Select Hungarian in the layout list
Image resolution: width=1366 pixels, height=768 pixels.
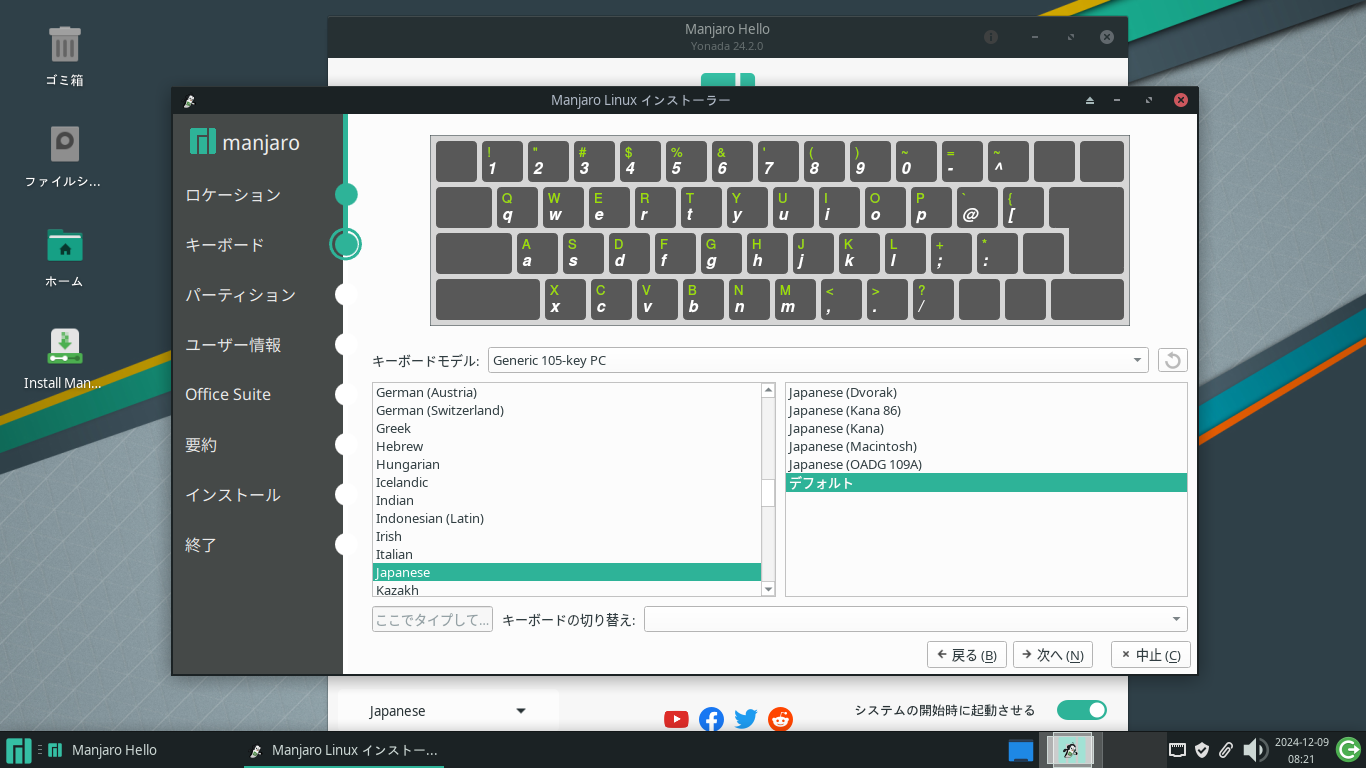coord(567,464)
